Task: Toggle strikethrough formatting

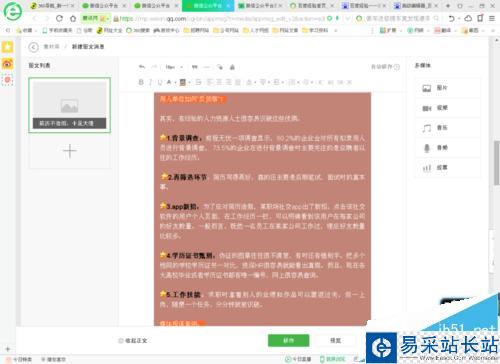Action: [x=198, y=82]
